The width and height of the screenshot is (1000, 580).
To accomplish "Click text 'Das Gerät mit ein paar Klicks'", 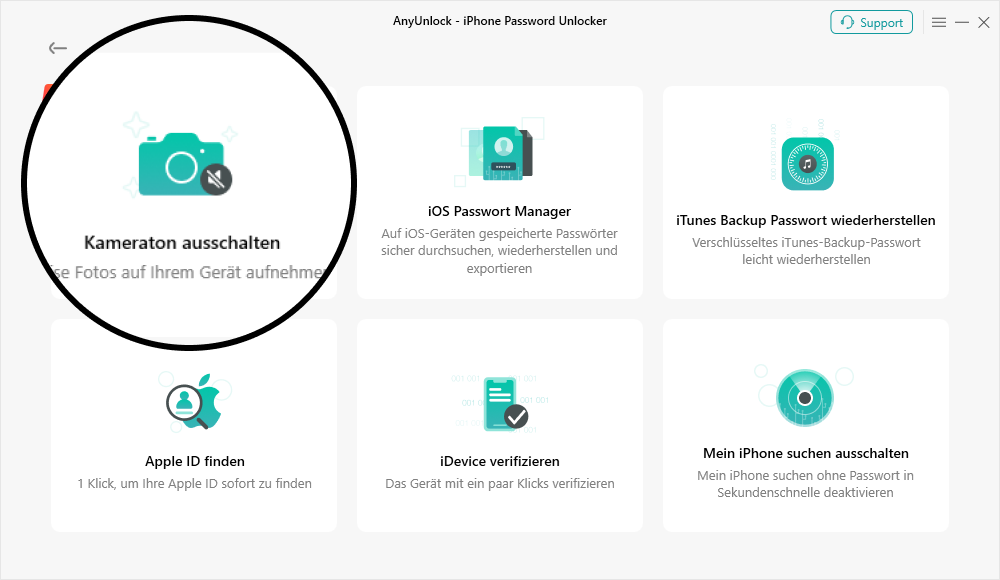I will [467, 484].
